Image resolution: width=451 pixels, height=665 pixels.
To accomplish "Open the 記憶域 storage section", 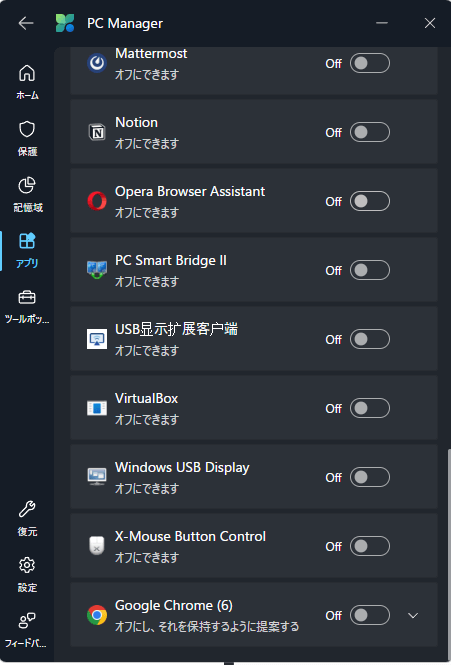I will pos(27,194).
